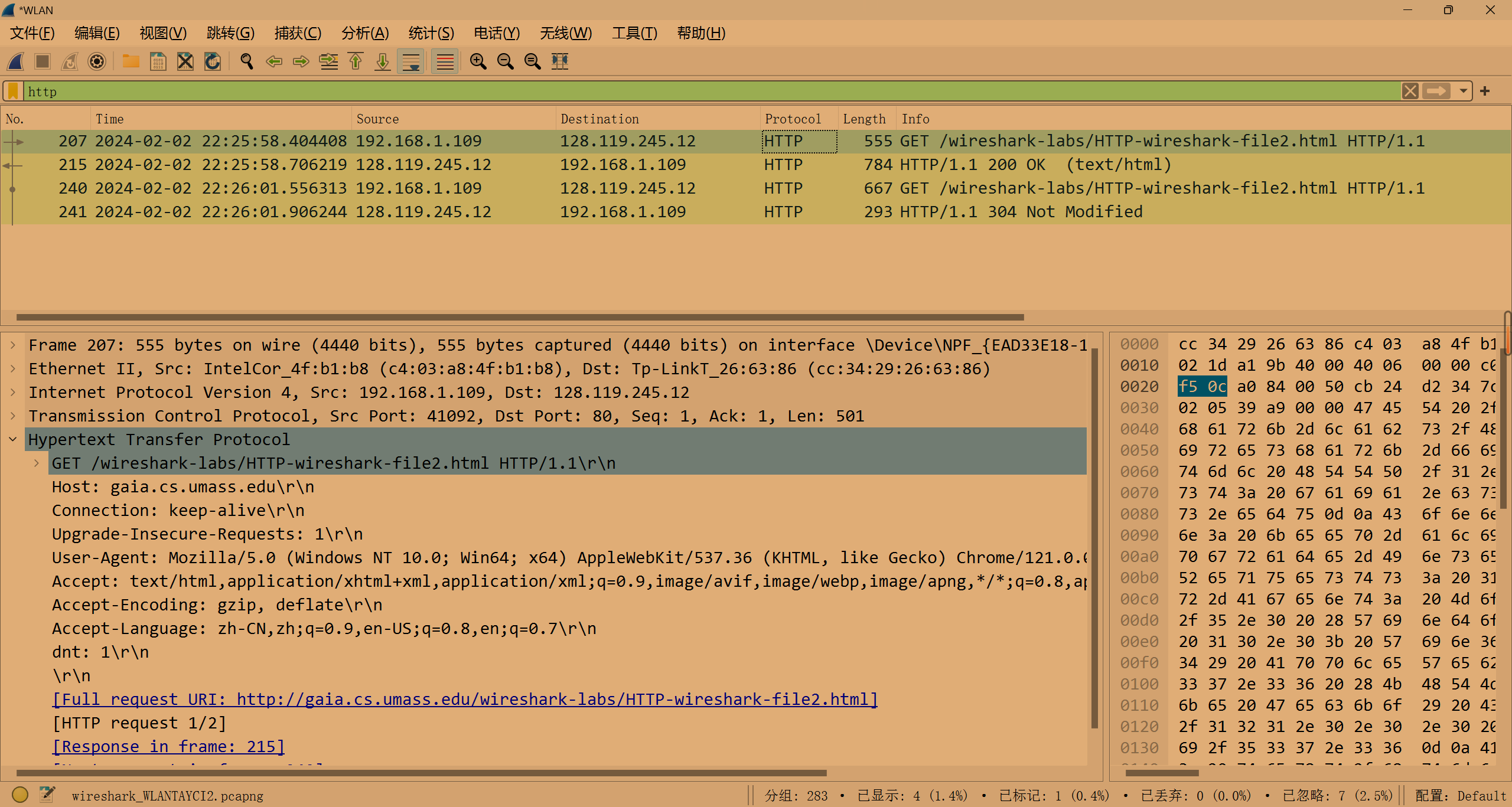Edit capture file comment icon
The width and height of the screenshot is (1512, 807).
click(47, 795)
